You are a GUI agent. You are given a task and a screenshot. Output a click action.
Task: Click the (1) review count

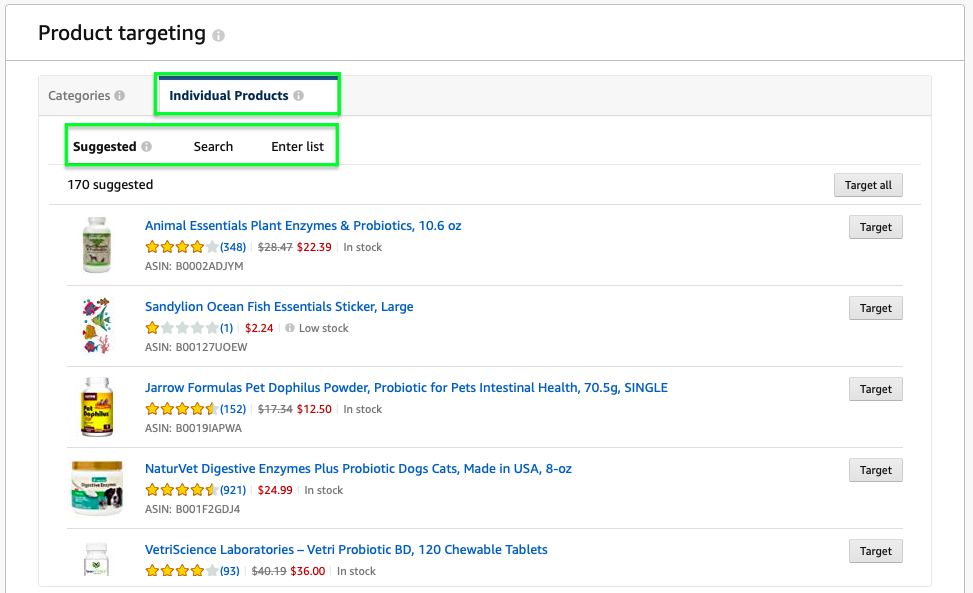(x=226, y=328)
